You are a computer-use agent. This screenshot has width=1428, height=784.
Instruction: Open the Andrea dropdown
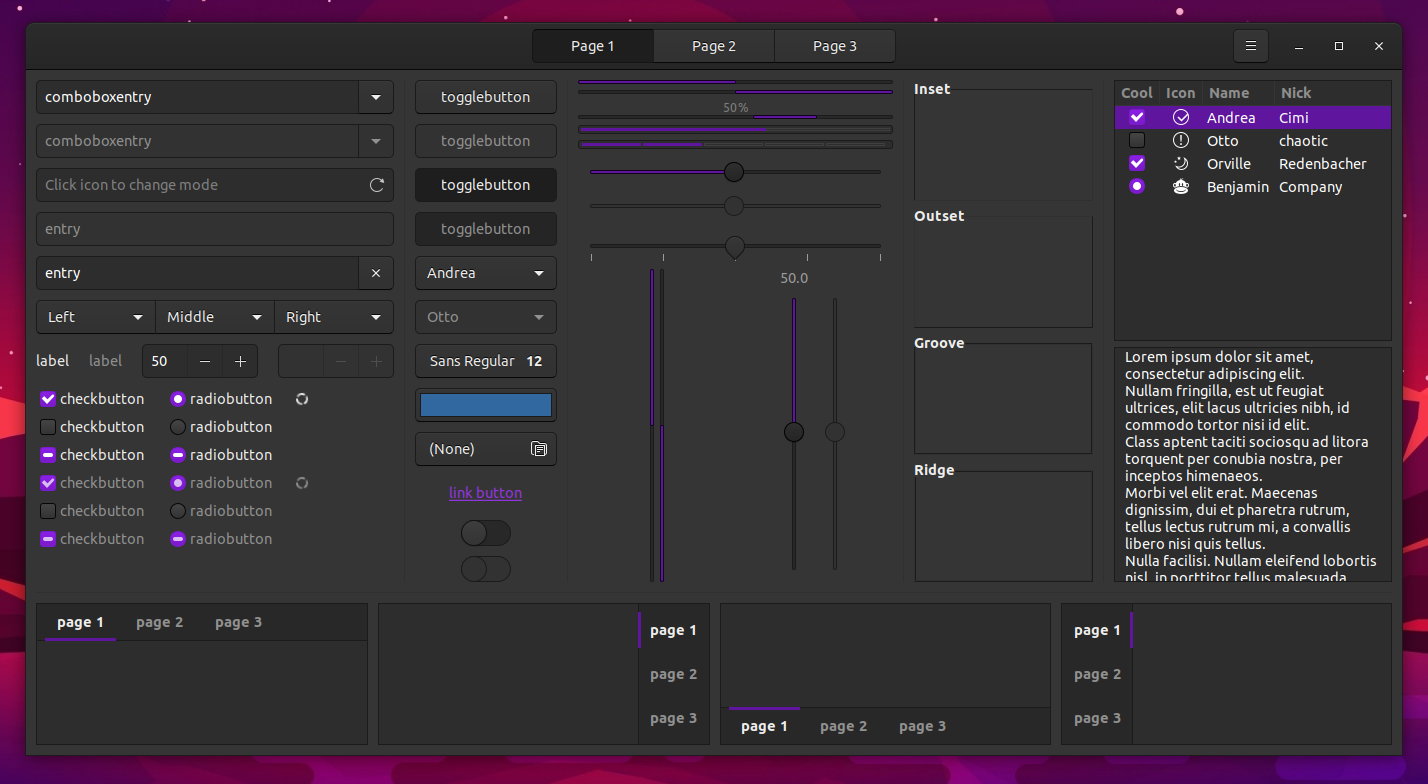(485, 273)
